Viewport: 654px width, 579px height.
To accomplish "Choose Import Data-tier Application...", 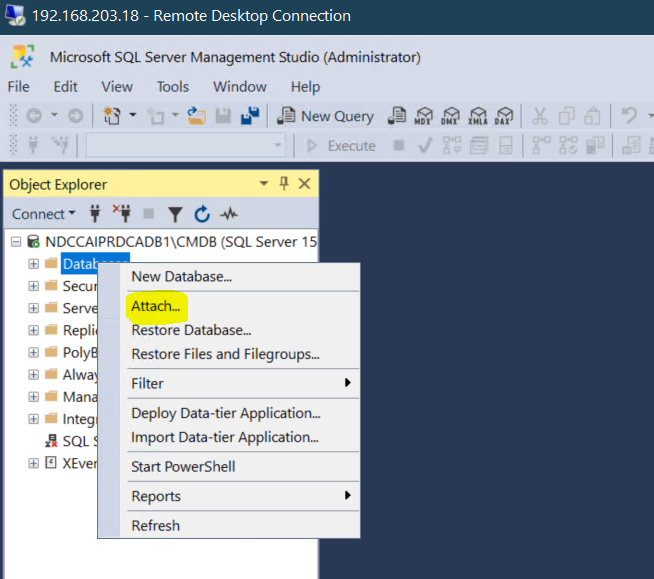I will coord(229,437).
